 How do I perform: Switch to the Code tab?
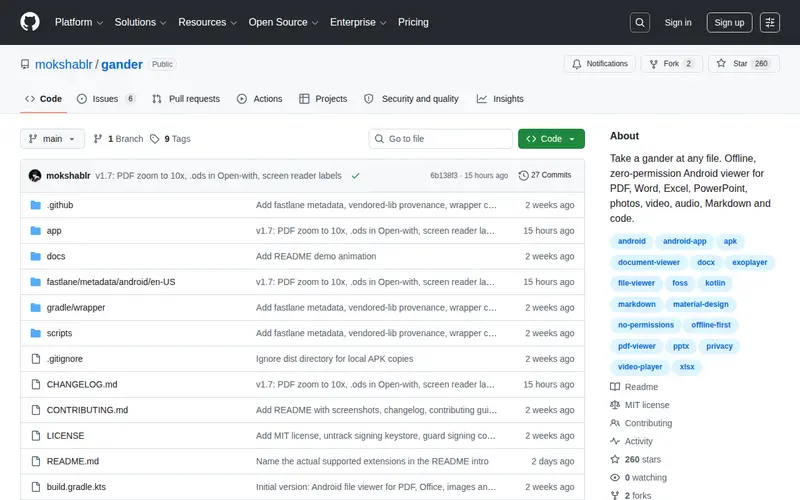click(x=43, y=99)
